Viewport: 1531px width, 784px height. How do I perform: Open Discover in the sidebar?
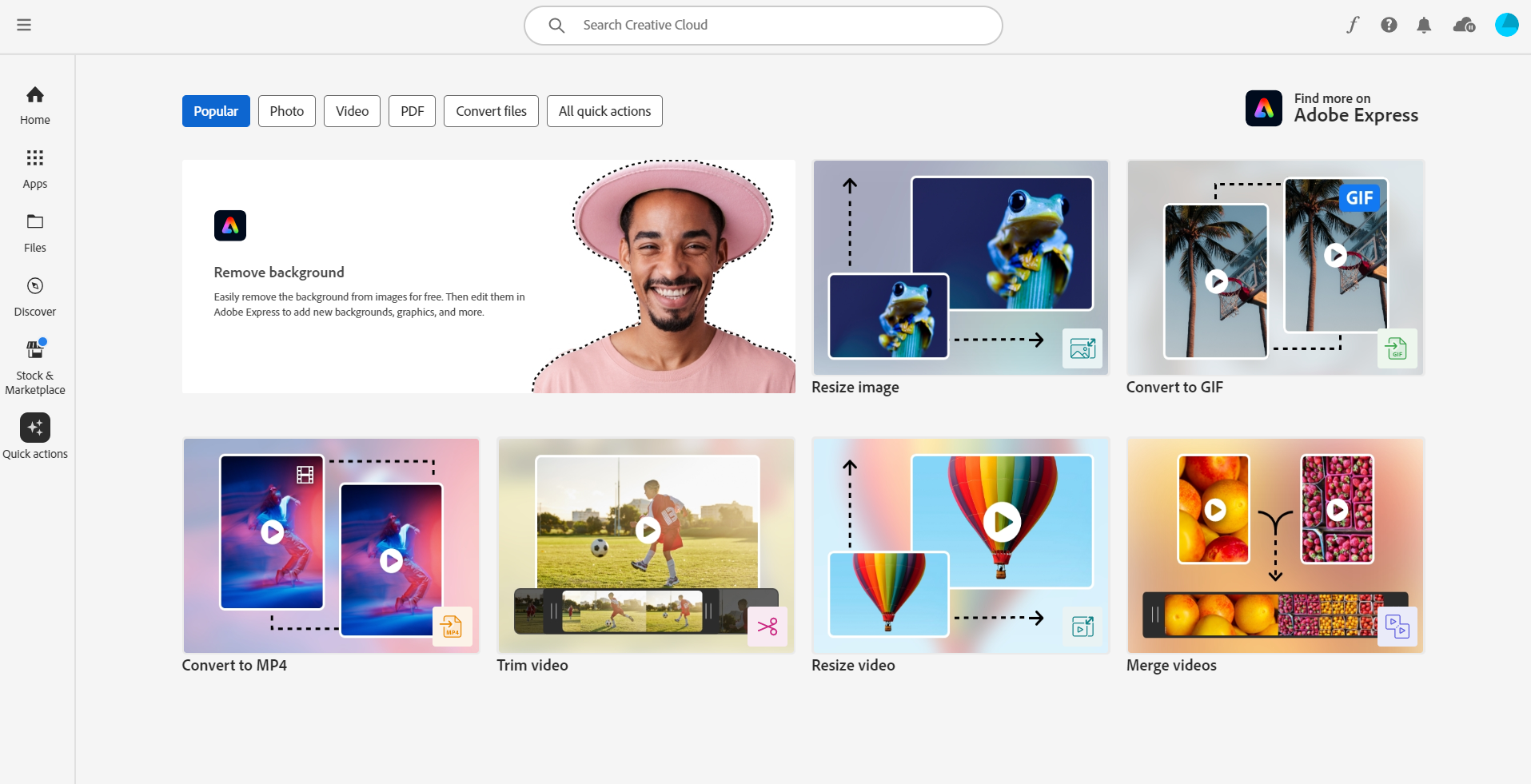pyautogui.click(x=35, y=297)
